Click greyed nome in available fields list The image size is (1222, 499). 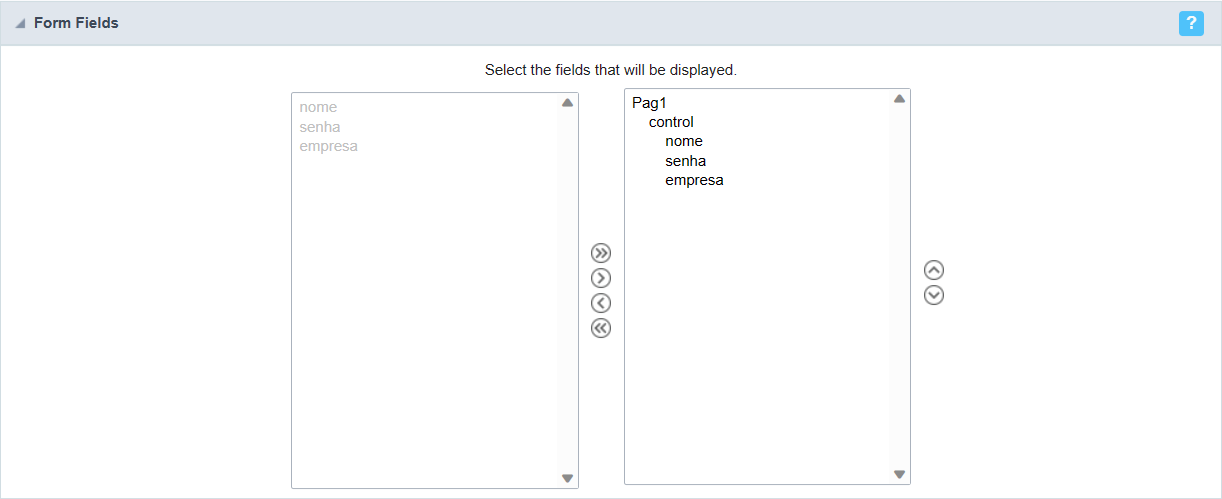318,107
